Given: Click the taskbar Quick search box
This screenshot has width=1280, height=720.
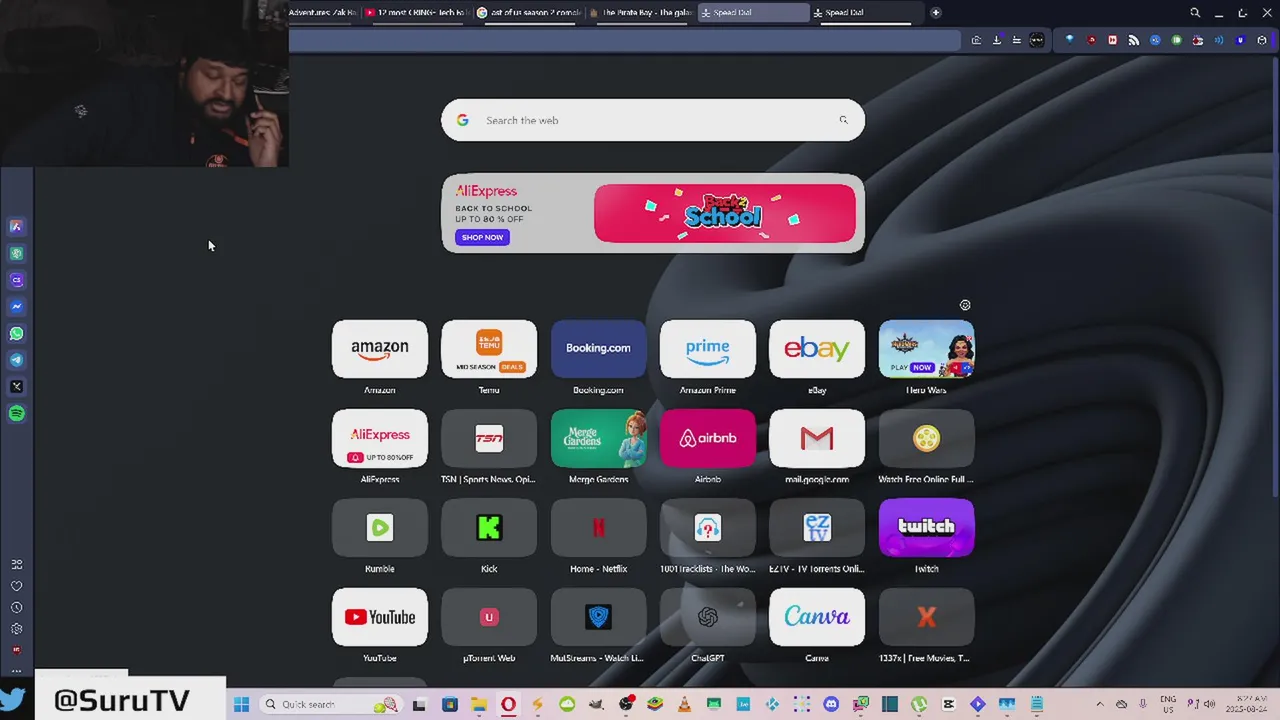Looking at the screenshot, I should [x=332, y=704].
